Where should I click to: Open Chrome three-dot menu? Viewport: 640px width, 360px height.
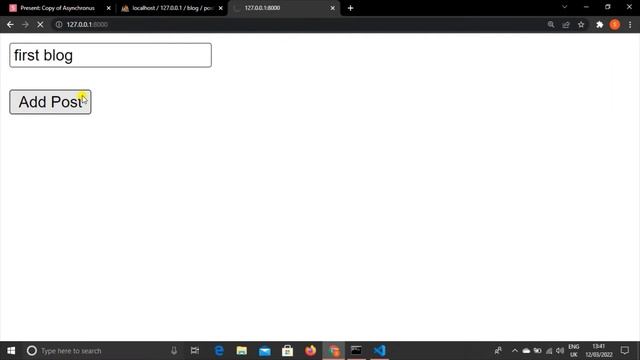pyautogui.click(x=630, y=25)
